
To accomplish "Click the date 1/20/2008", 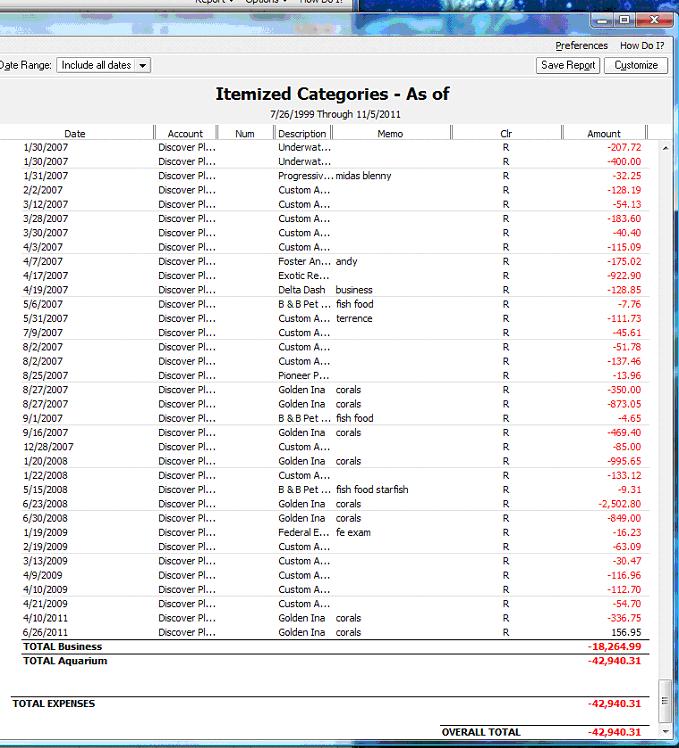I will click(x=45, y=461).
